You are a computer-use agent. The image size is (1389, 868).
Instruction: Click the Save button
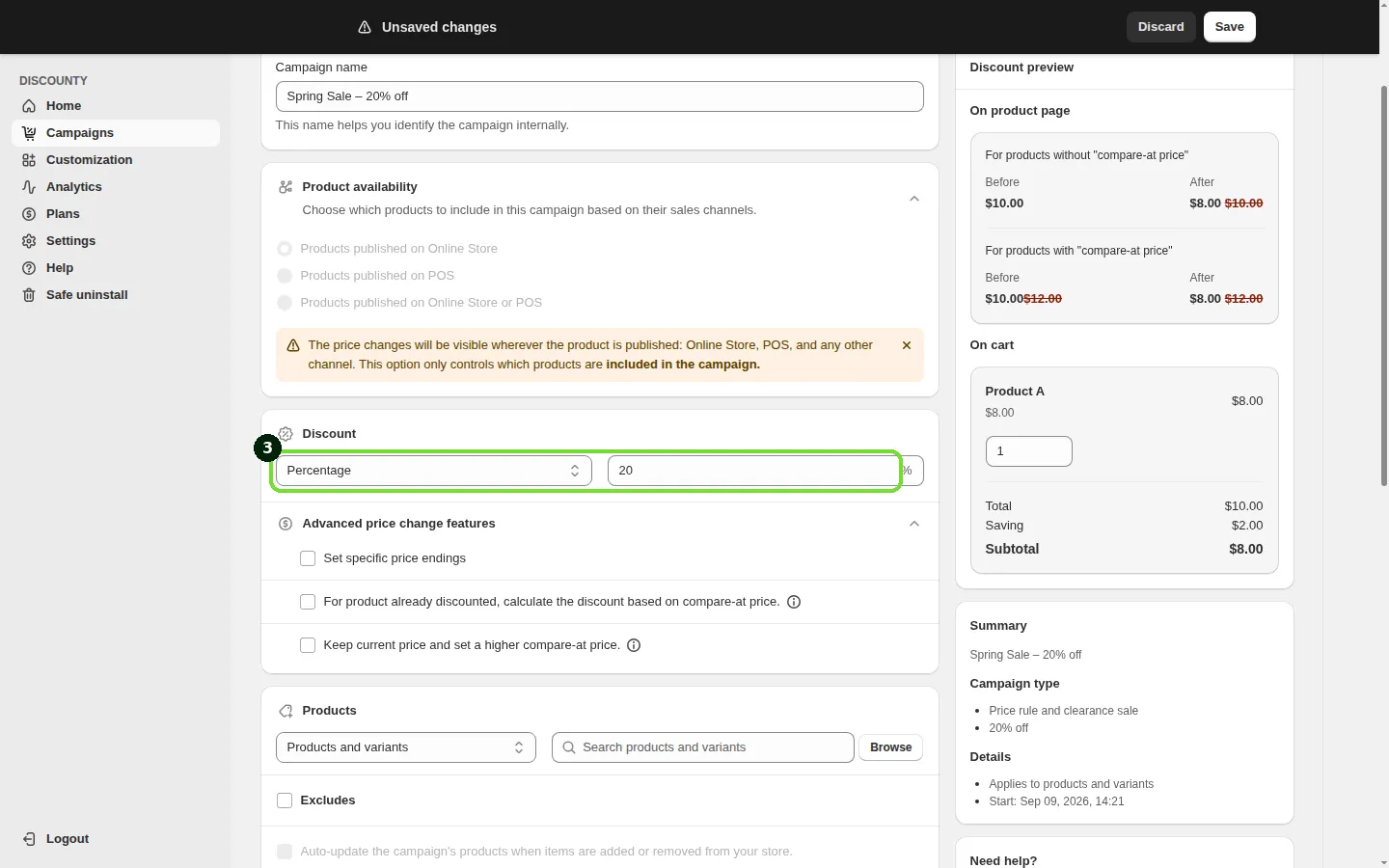1230,27
